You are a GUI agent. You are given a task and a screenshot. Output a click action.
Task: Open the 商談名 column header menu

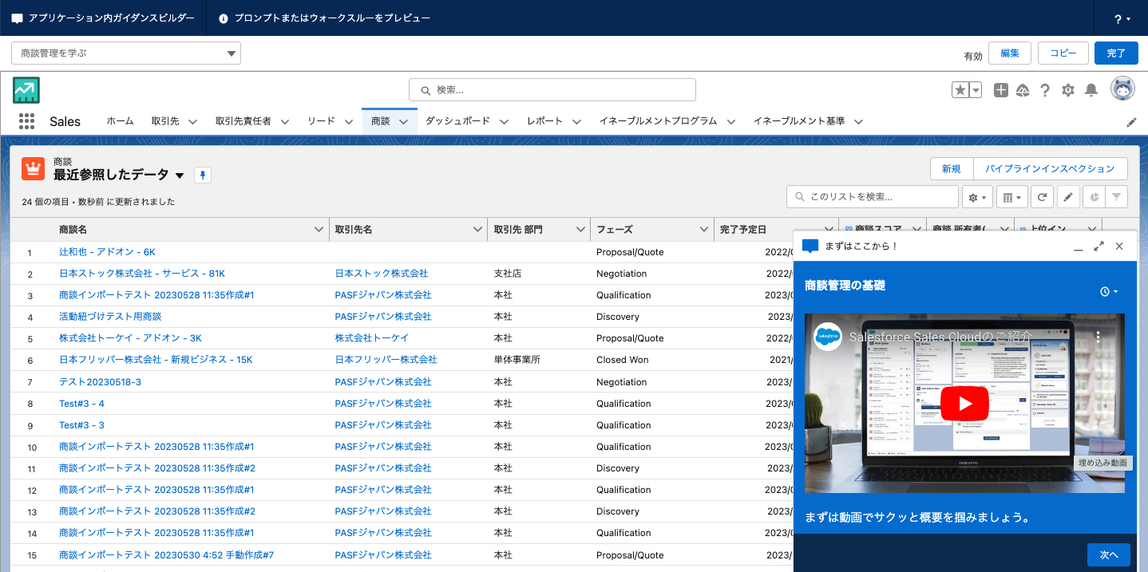pos(318,229)
